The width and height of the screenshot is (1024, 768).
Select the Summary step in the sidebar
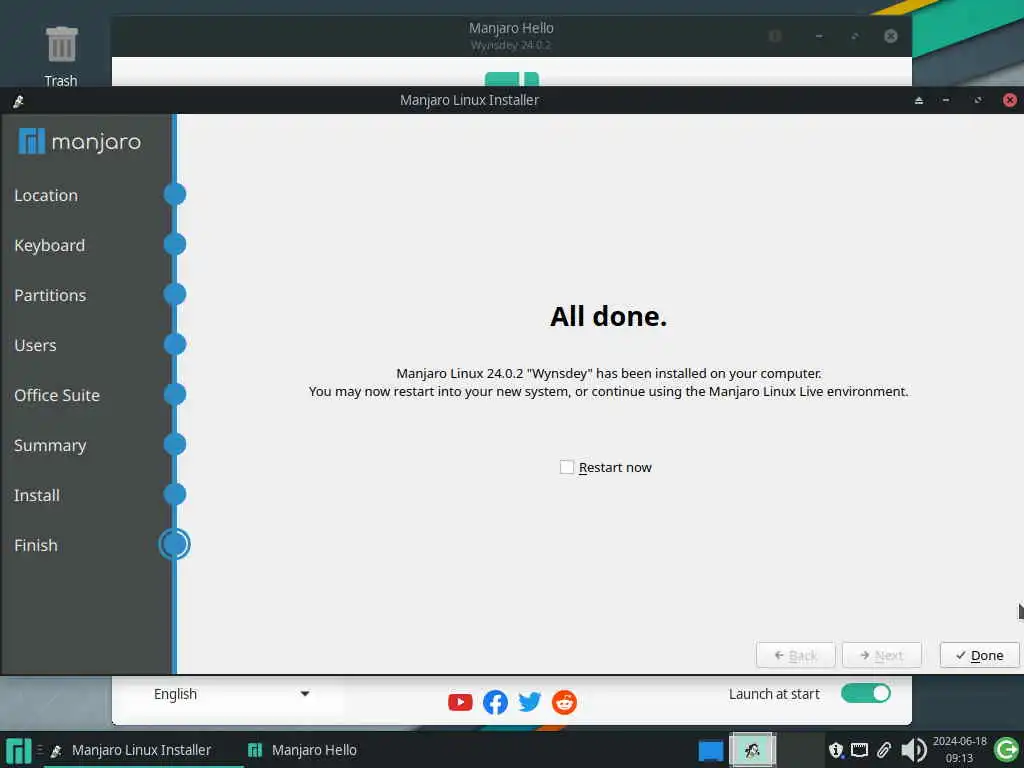click(50, 445)
